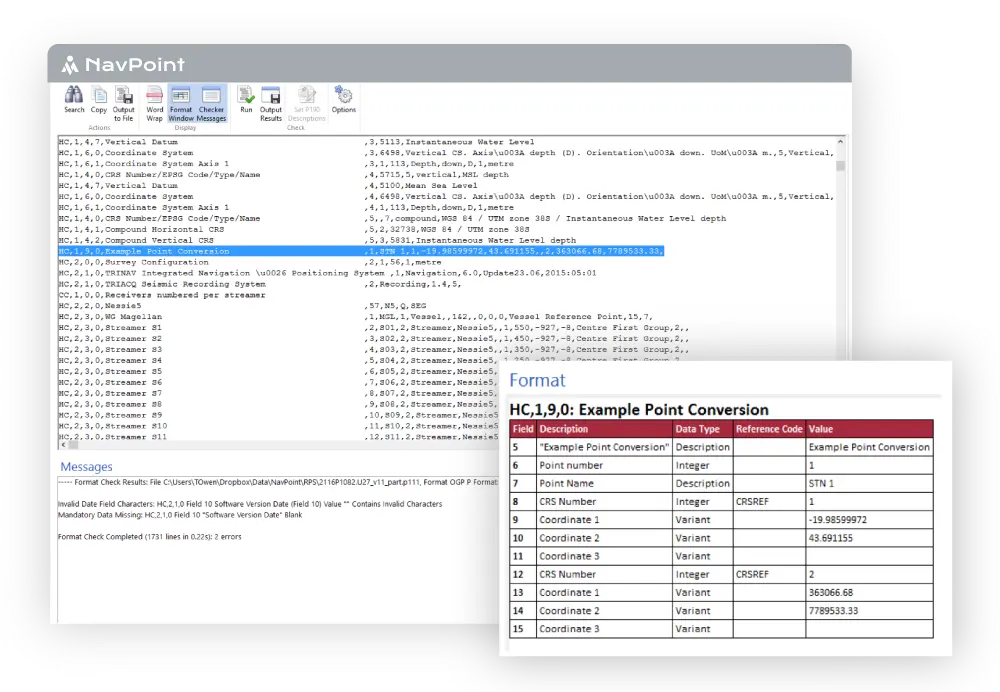The image size is (1000, 692).
Task: Click the 7789533.33 value cell
Action: point(869,611)
